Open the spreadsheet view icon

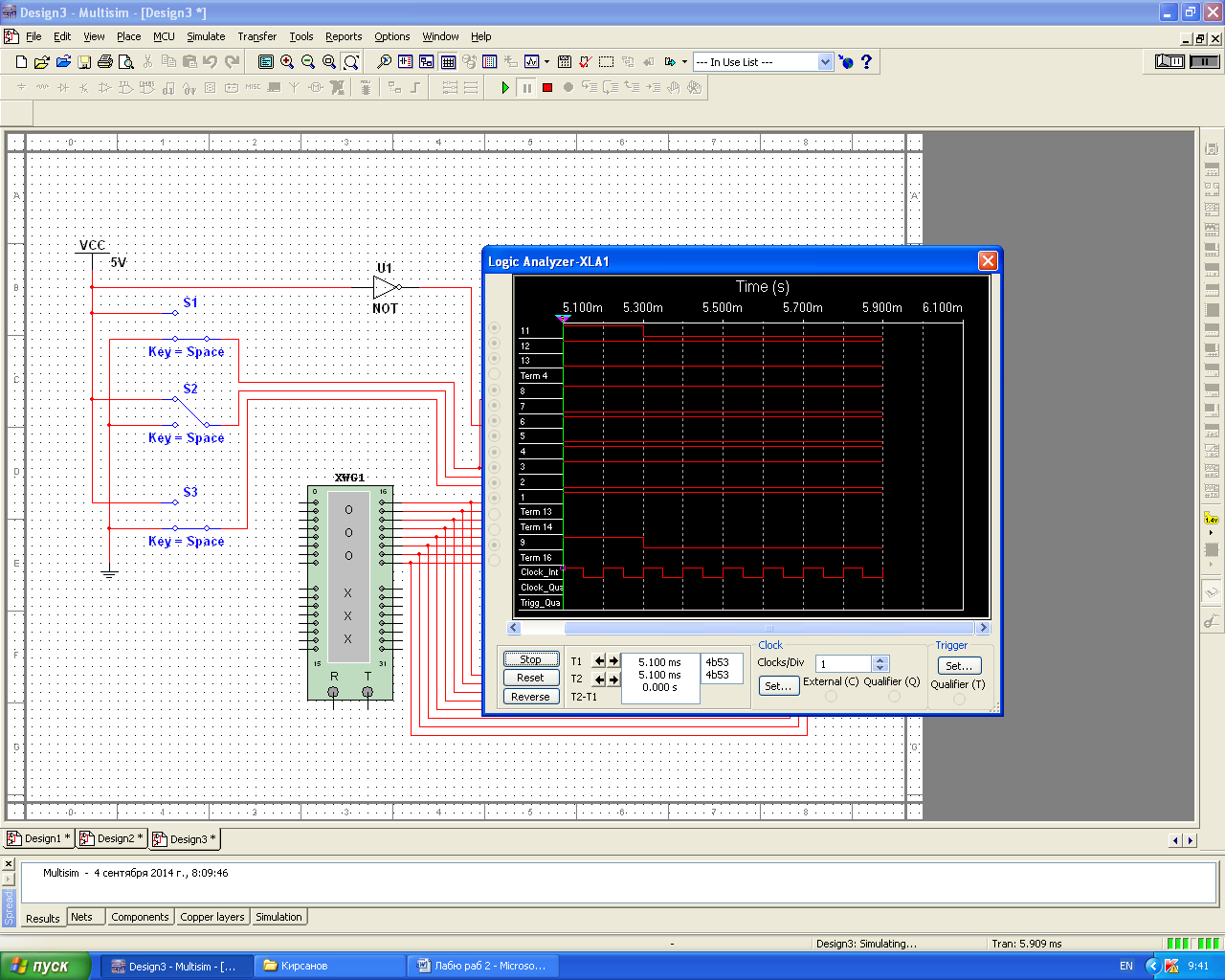448,62
